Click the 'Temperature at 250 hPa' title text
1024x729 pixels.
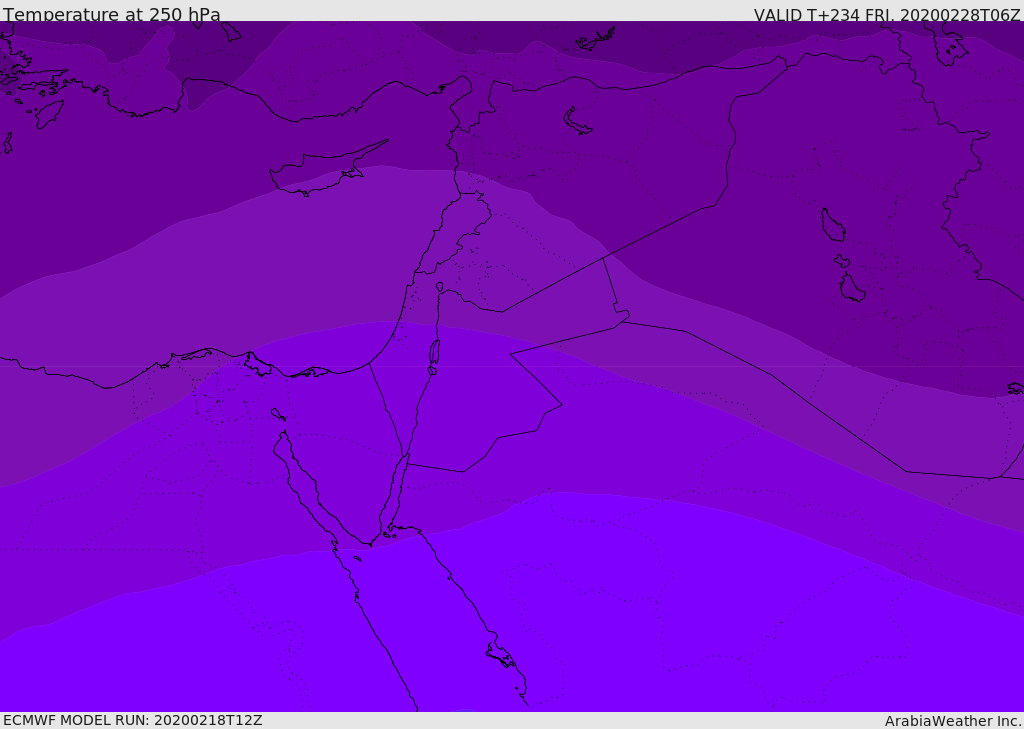(112, 14)
